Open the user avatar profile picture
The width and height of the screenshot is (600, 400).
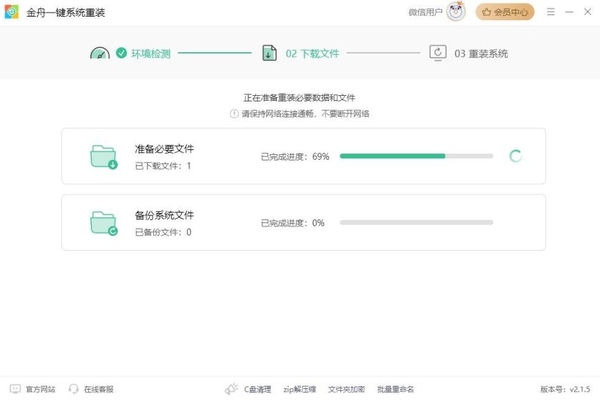pos(456,12)
